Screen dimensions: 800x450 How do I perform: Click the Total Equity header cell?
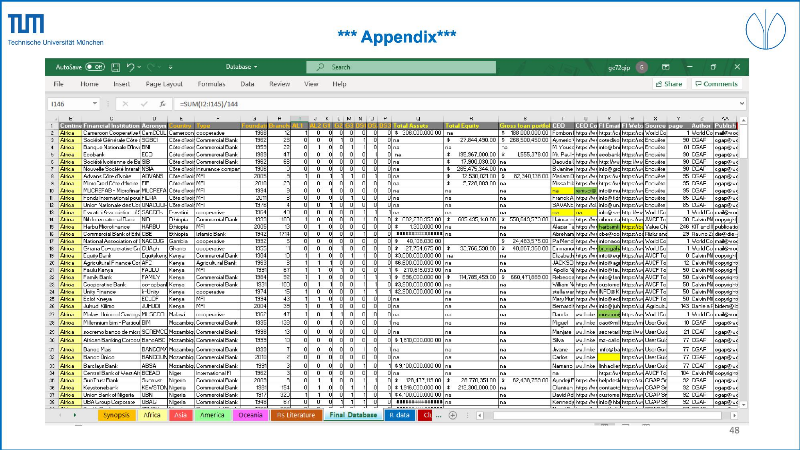[x=471, y=126]
